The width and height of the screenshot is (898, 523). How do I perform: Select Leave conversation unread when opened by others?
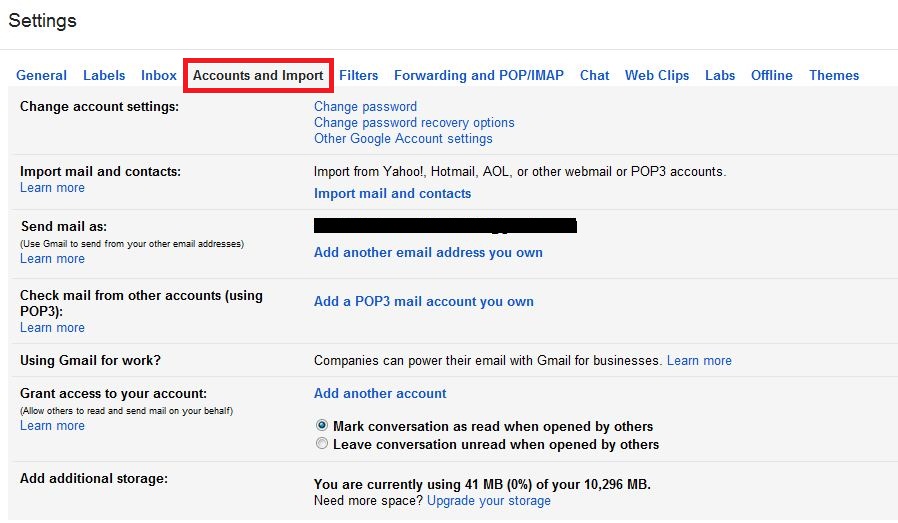click(322, 443)
